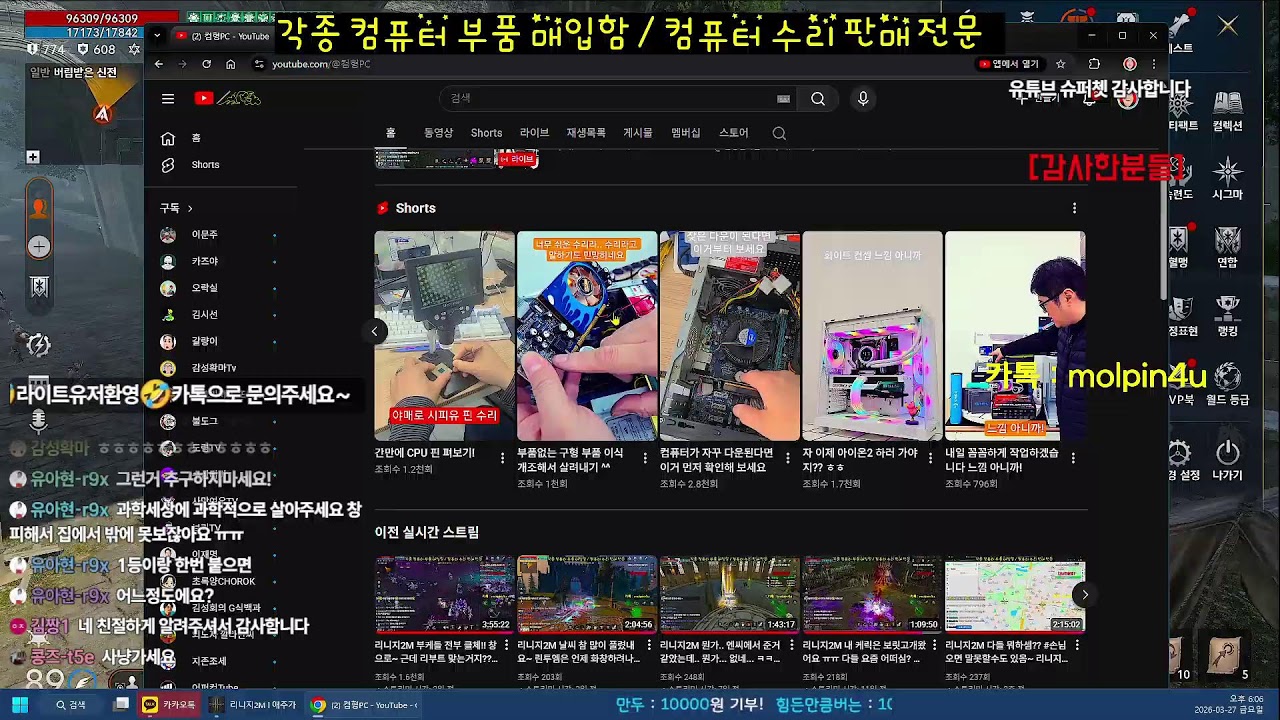The image size is (1280, 720).
Task: Expand the 구독 subscriptions list
Action: 176,208
